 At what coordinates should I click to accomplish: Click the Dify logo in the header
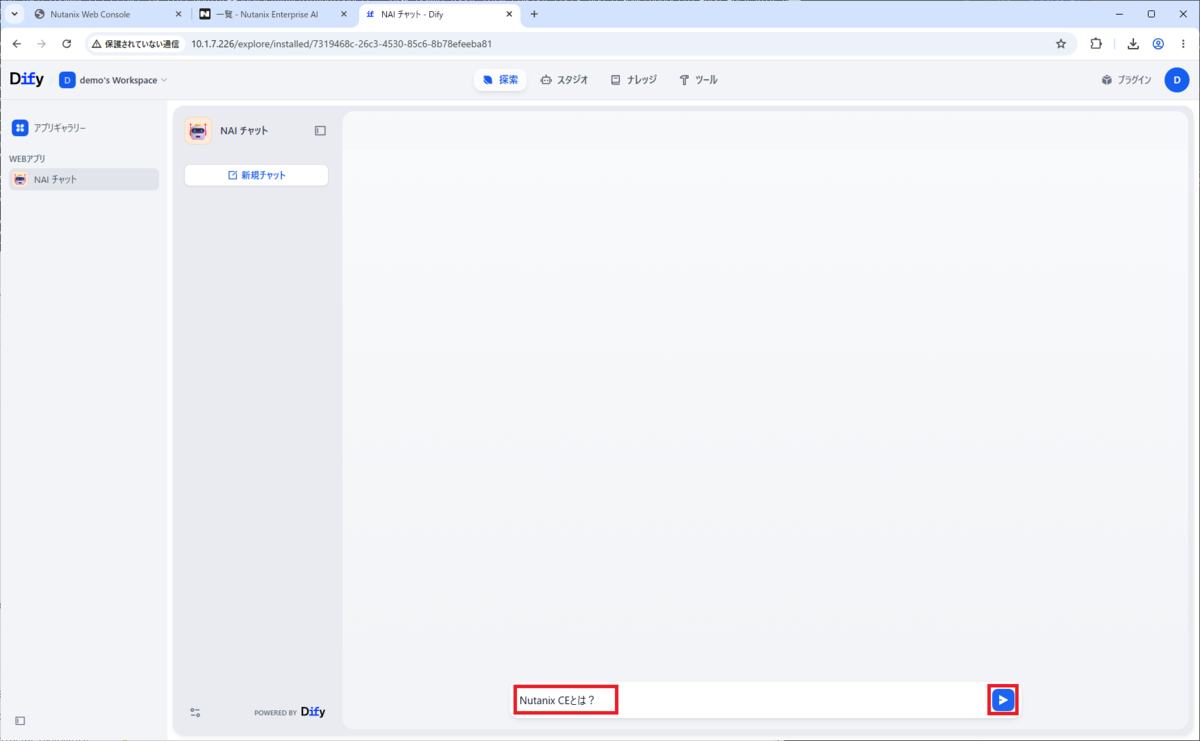[x=27, y=79]
